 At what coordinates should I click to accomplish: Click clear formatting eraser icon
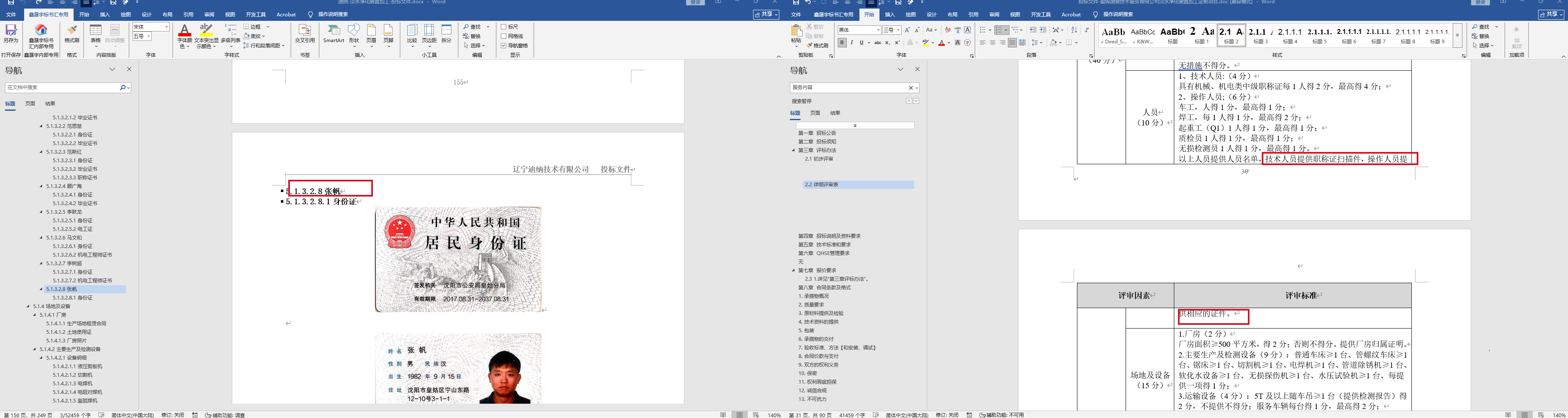948,30
